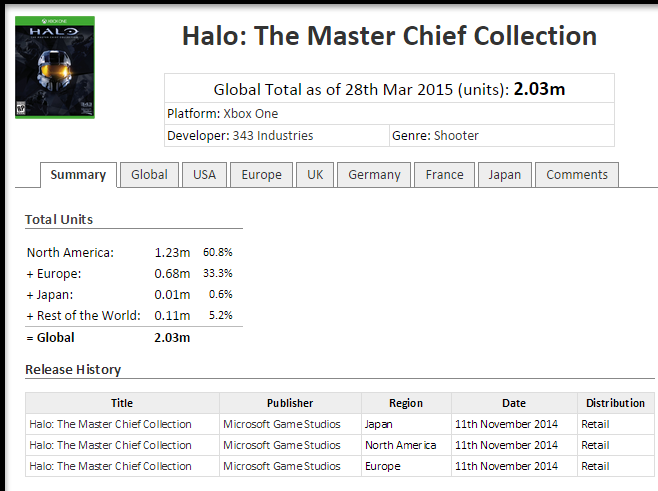The height and width of the screenshot is (491, 658).
Task: Select the Germany tab
Action: click(374, 175)
